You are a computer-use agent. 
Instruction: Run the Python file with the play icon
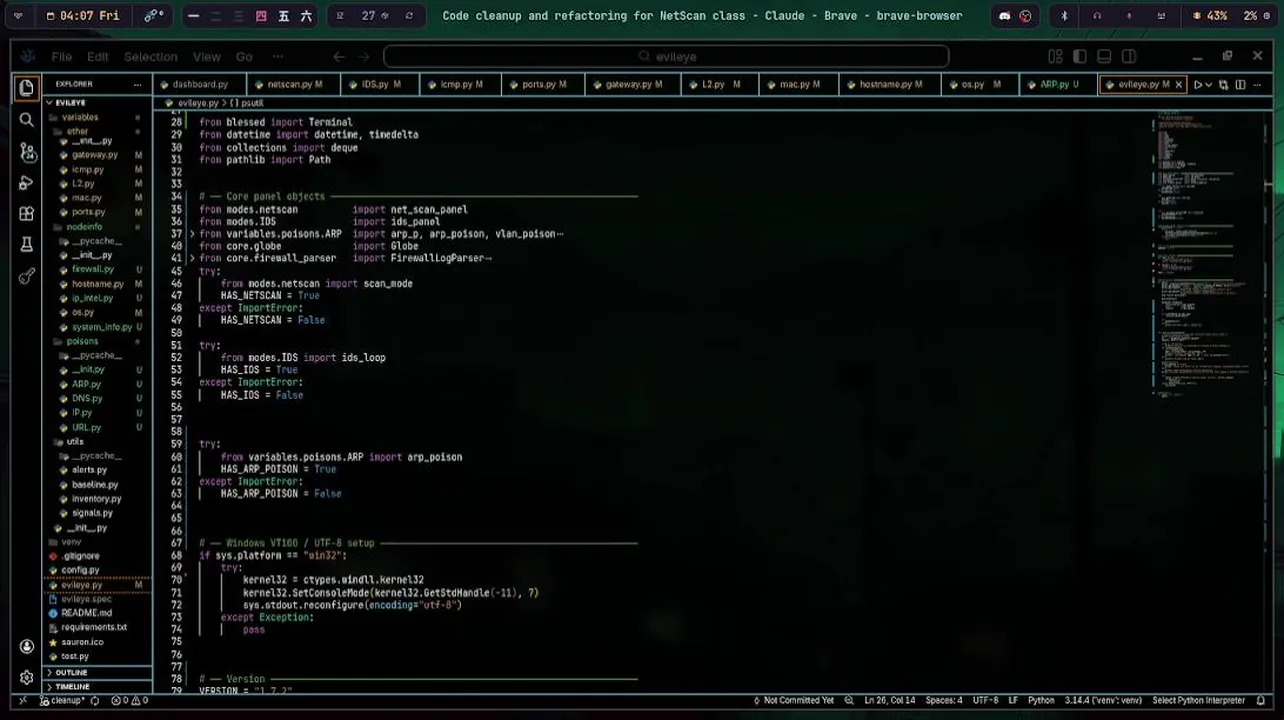pyautogui.click(x=1197, y=85)
